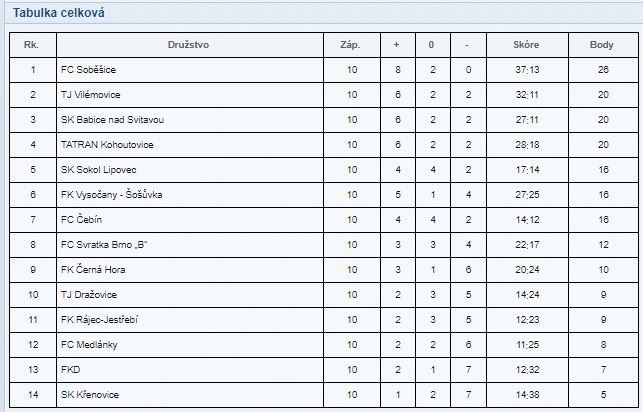Select FK Rájec-Jestřebí team name
This screenshot has height=412, width=643.
[100, 320]
